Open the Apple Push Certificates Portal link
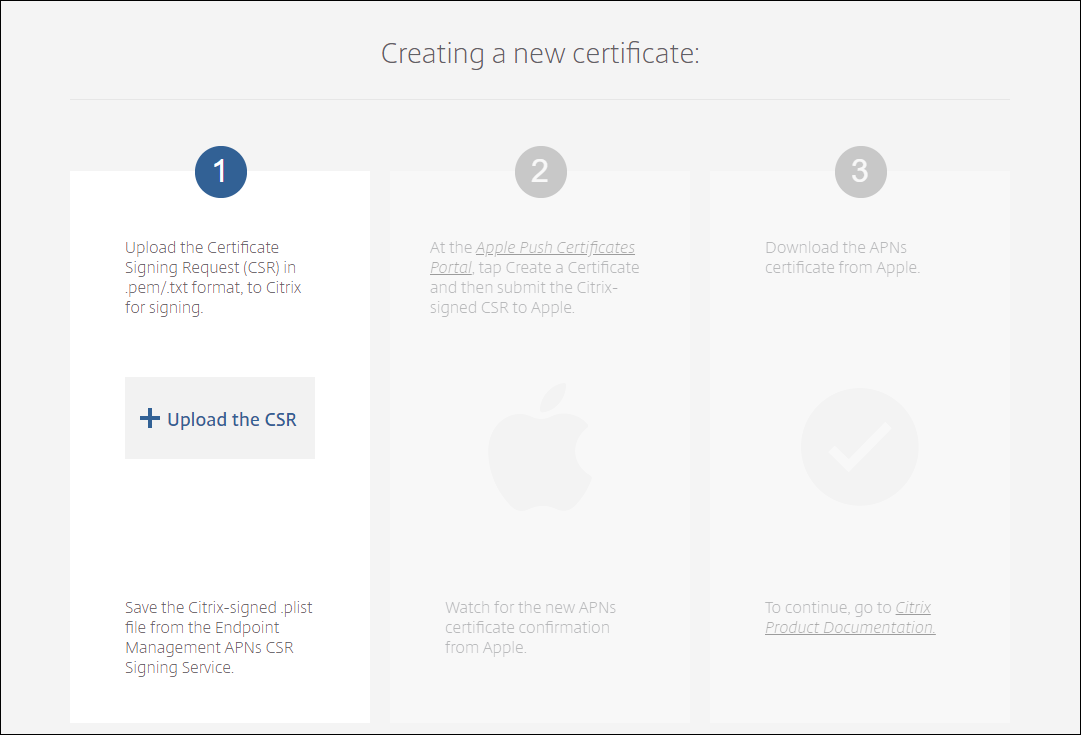The height and width of the screenshot is (735, 1081). tap(532, 257)
